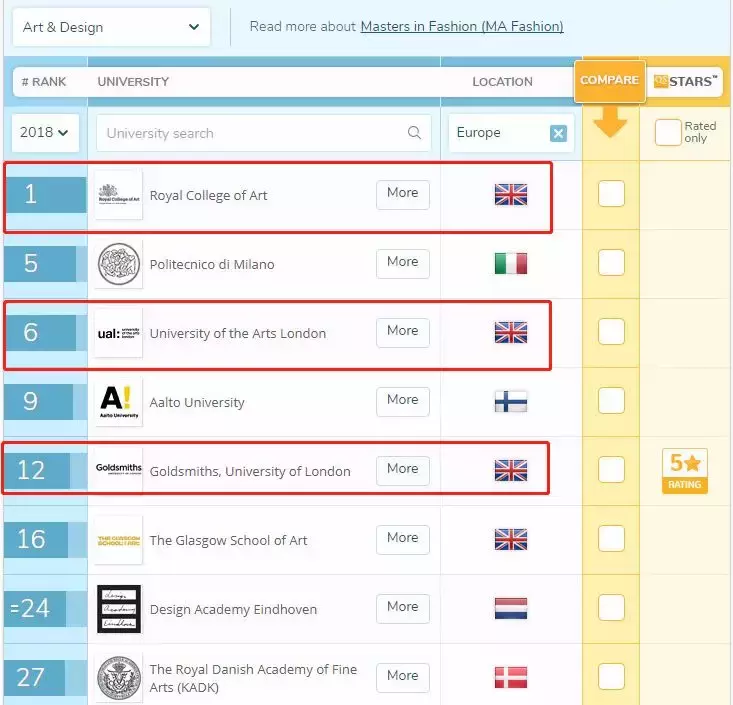Click More for Design Academy Eindhoven
This screenshot has width=733, height=705.
pos(402,609)
